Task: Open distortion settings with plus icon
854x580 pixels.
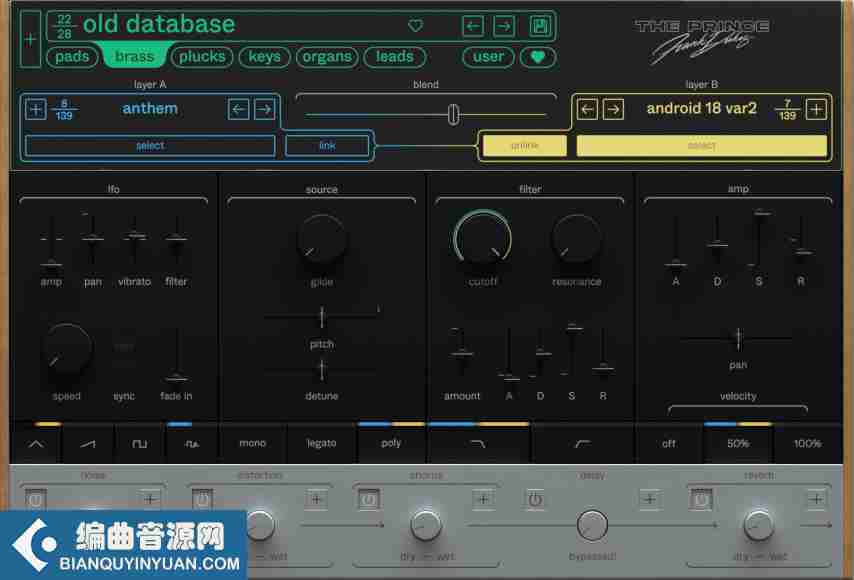Action: click(316, 499)
